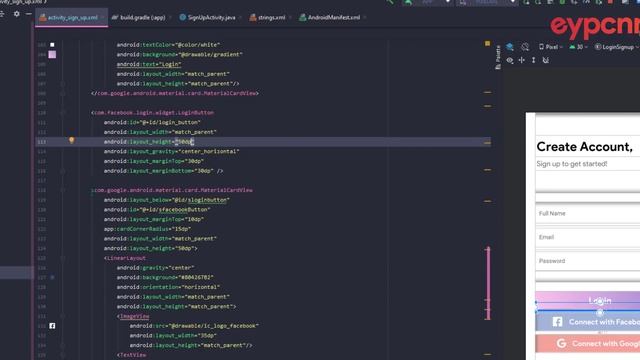Select the Login button in preview
640x360 pixels.
[x=588, y=300]
